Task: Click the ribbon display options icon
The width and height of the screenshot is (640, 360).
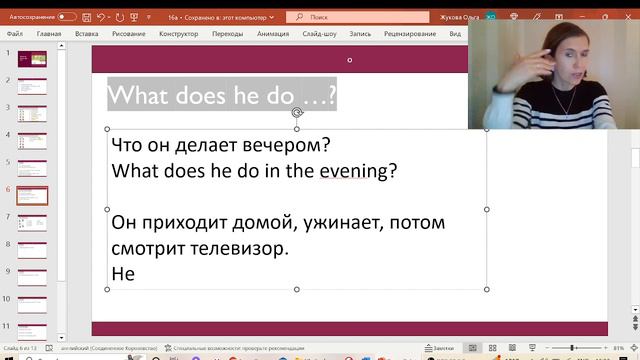Action: click(x=559, y=17)
